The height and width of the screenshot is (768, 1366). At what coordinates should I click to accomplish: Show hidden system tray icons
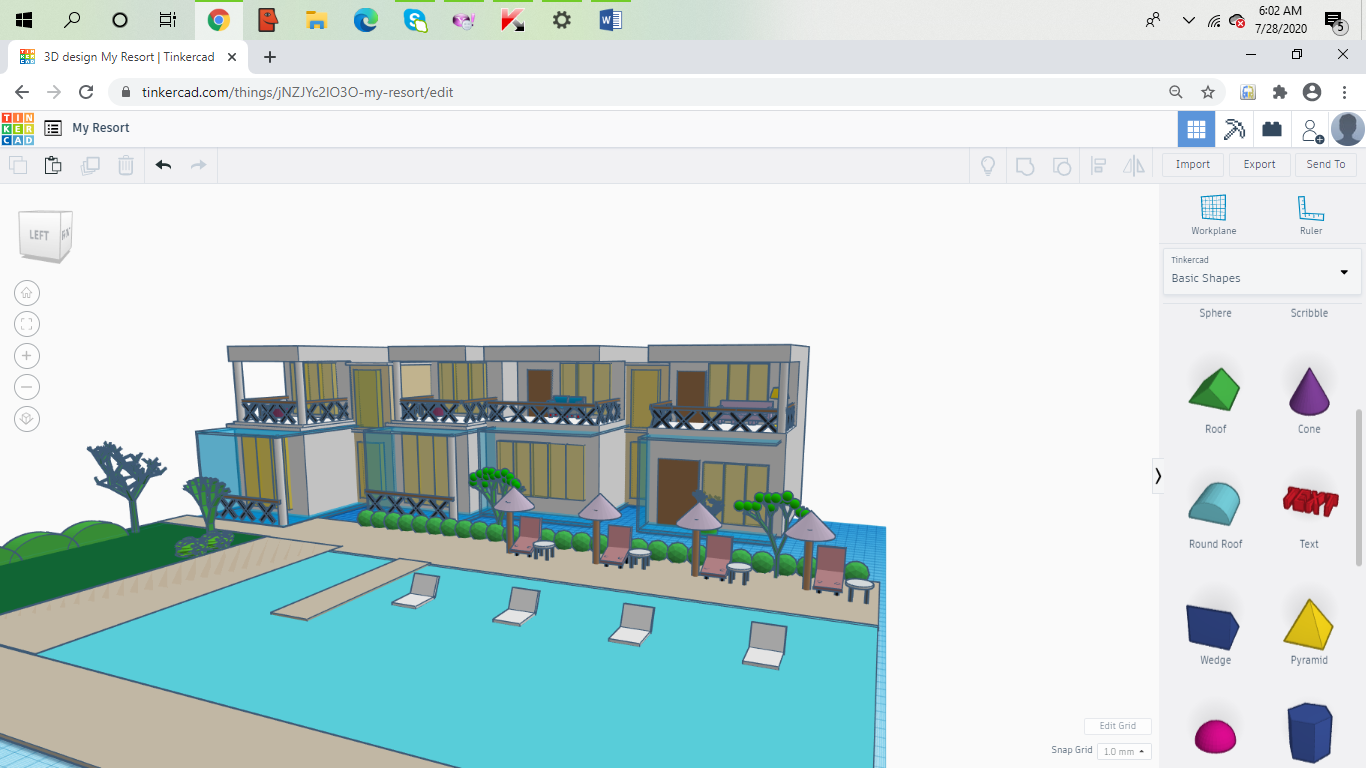tap(1188, 20)
